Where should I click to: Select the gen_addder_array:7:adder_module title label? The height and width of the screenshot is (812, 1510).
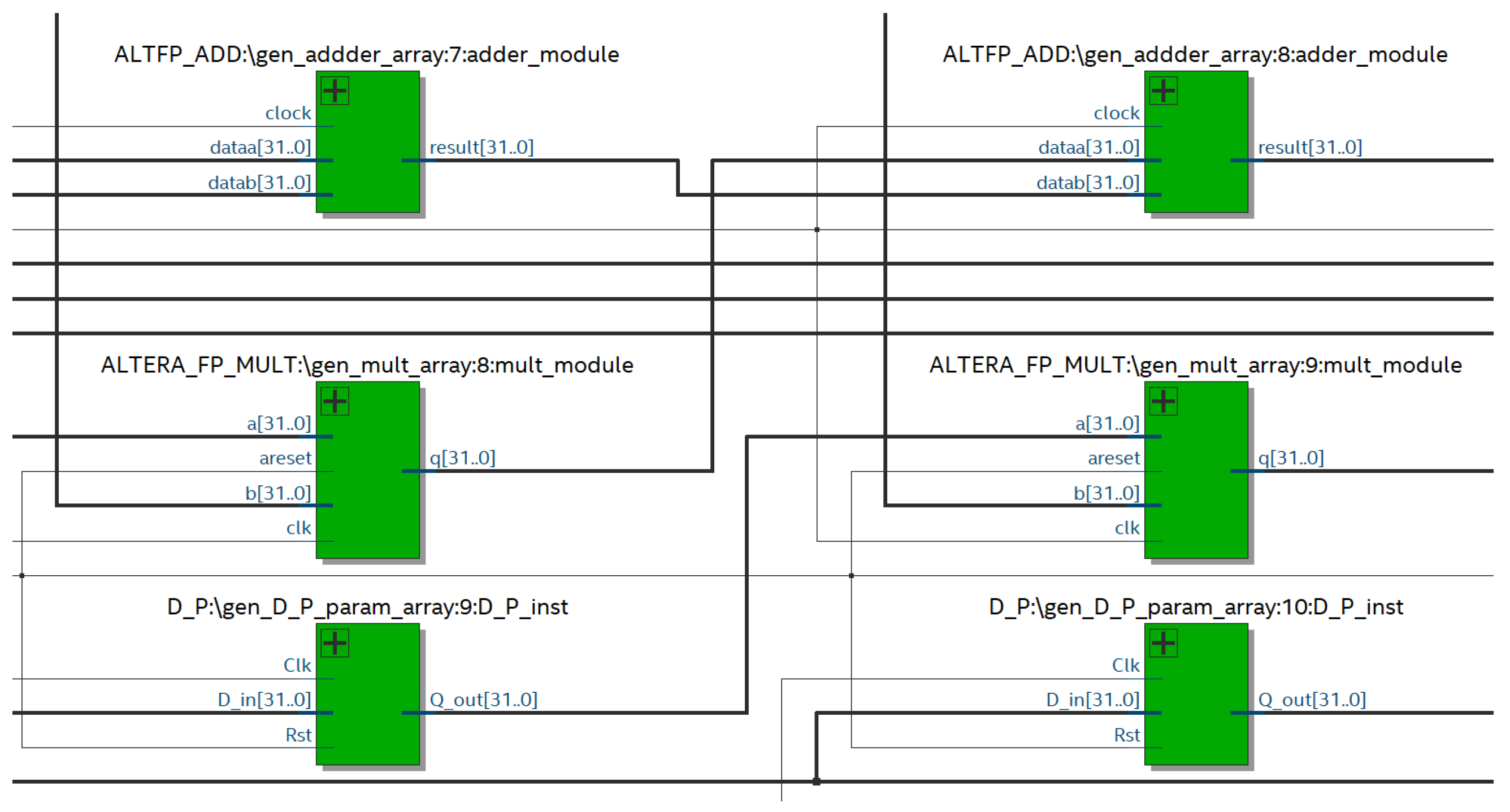click(366, 54)
